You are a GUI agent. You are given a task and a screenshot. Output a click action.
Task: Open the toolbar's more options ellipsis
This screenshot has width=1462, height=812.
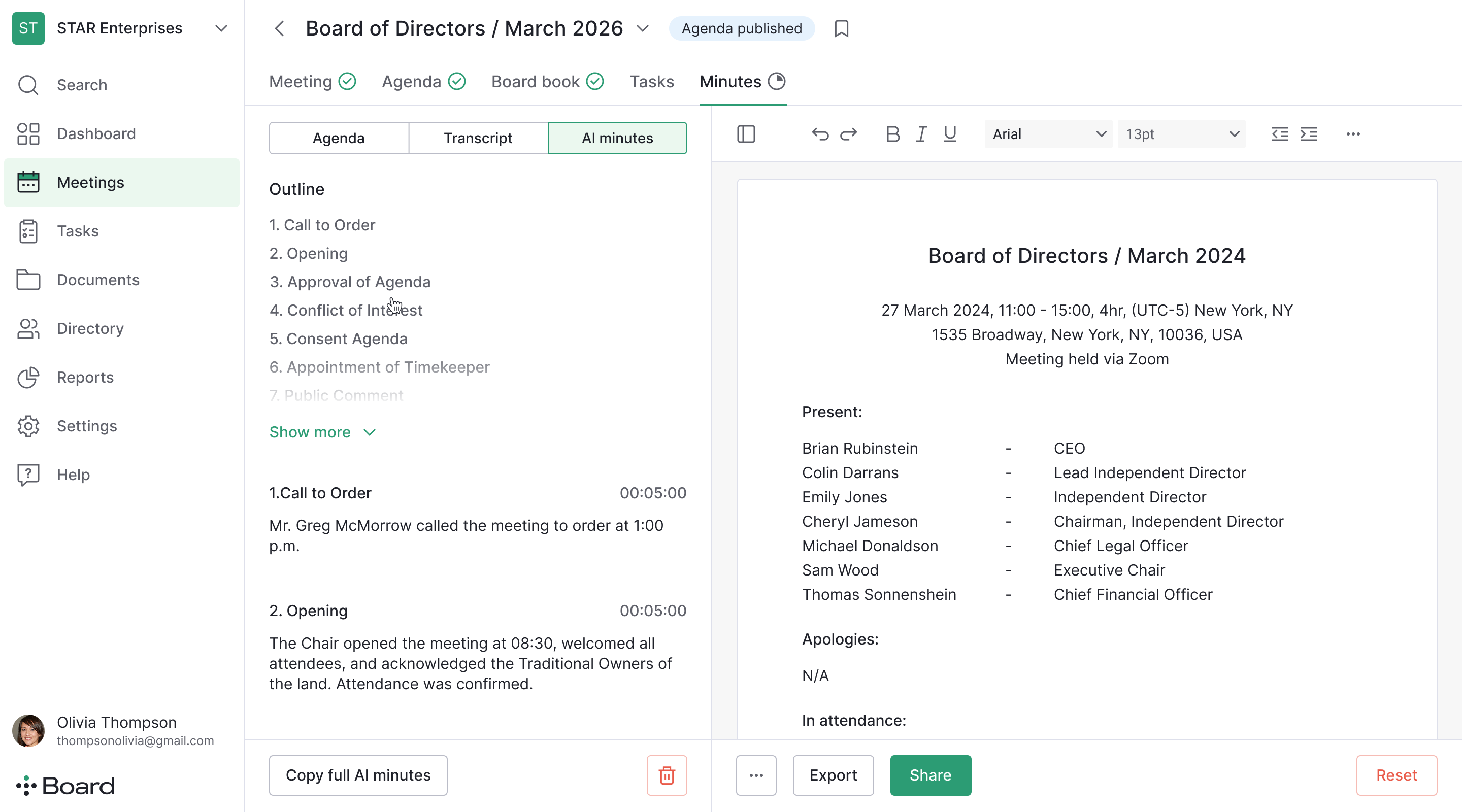(1353, 134)
